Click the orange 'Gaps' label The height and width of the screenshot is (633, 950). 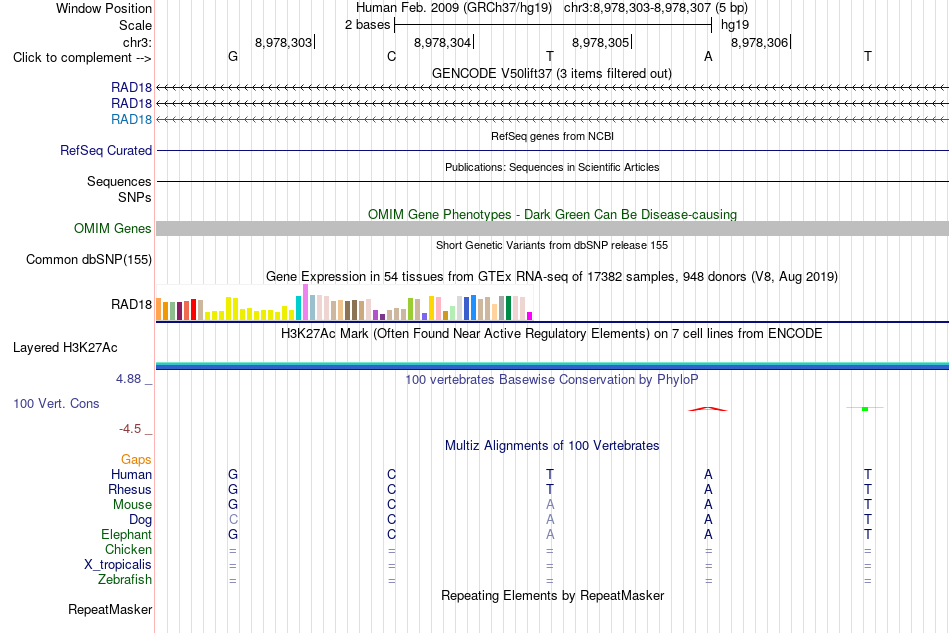coord(136,459)
